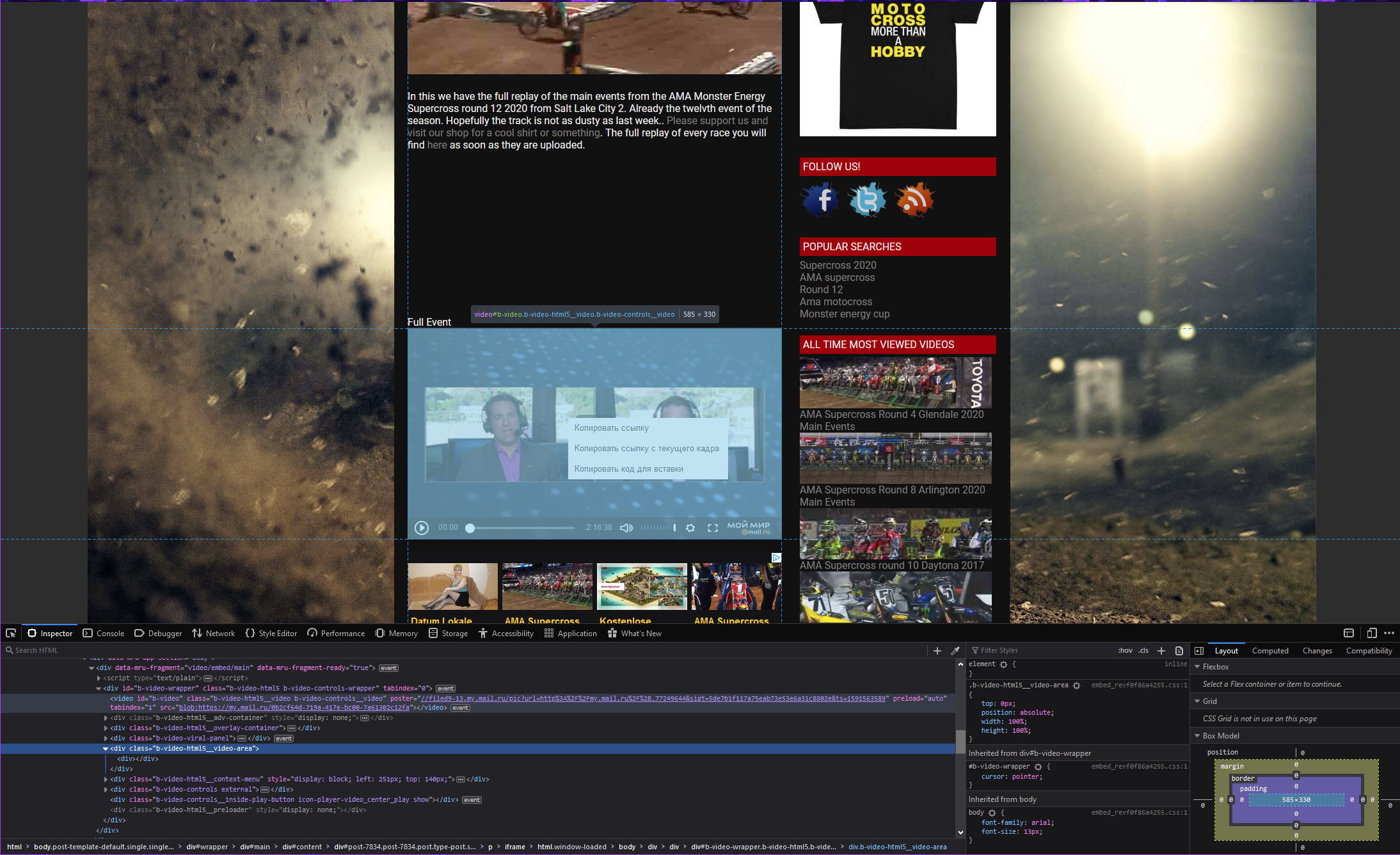The image size is (1400, 855).
Task: Open the Twitter follow icon
Action: point(868,200)
